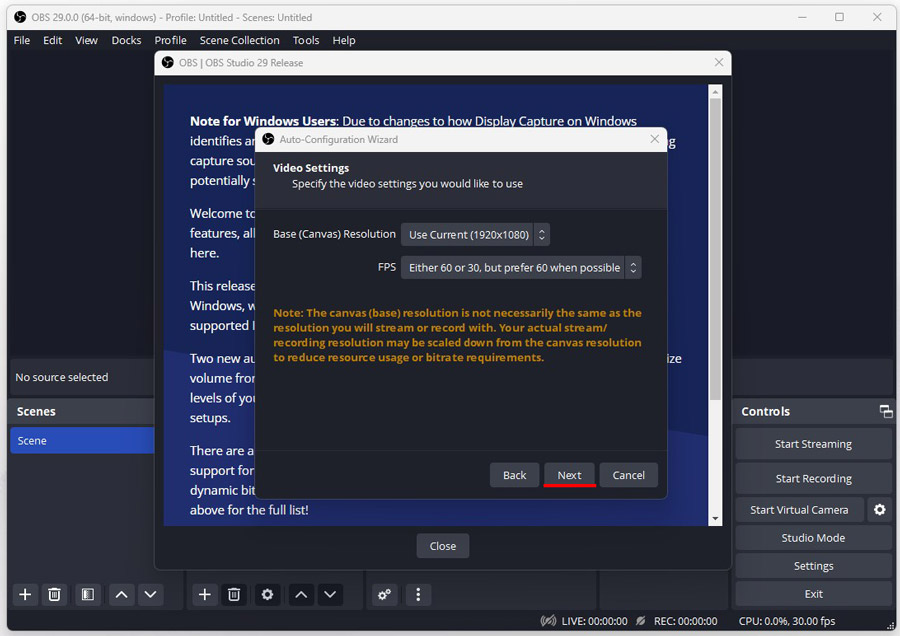Click release notes scroll up arrow
Screen dimensions: 900x636
tap(715, 91)
